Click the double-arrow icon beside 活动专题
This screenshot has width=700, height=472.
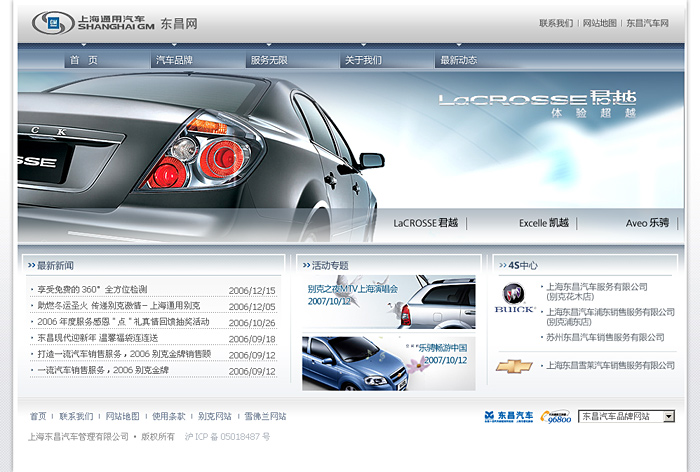(x=306, y=265)
